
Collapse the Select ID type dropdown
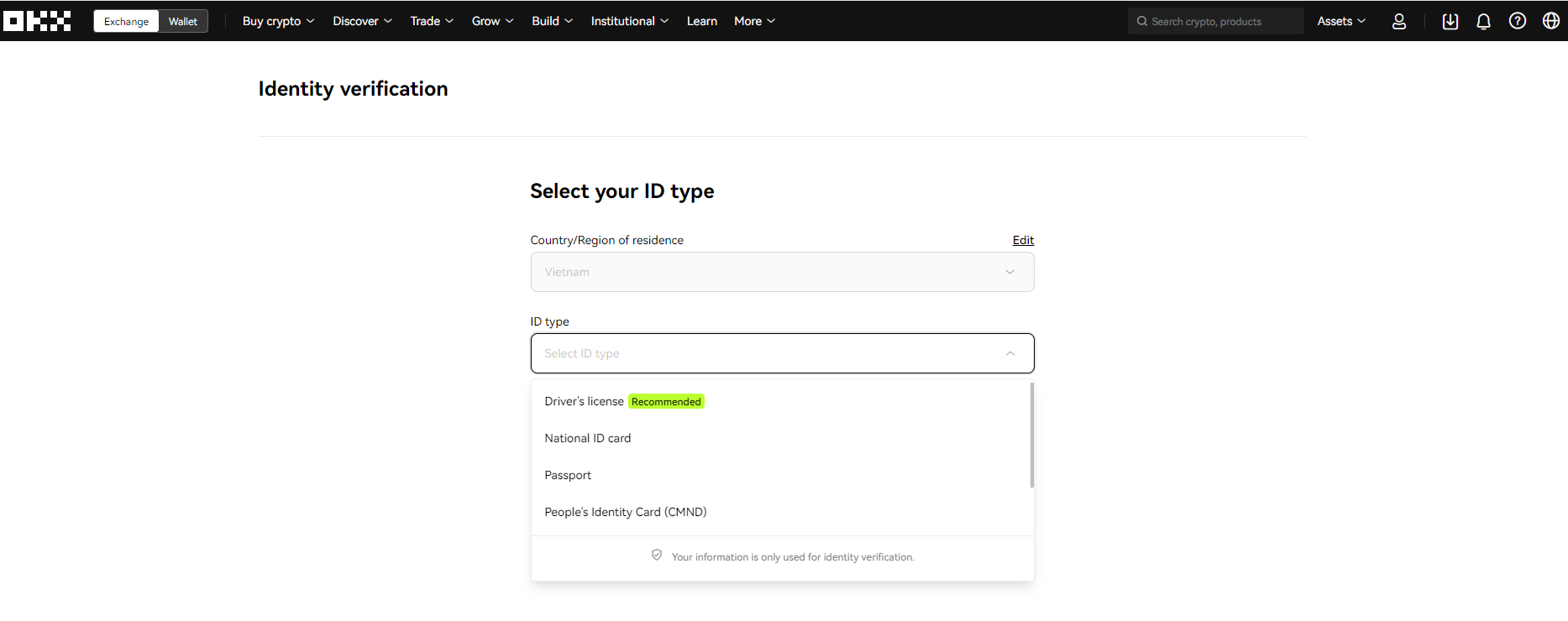click(782, 353)
